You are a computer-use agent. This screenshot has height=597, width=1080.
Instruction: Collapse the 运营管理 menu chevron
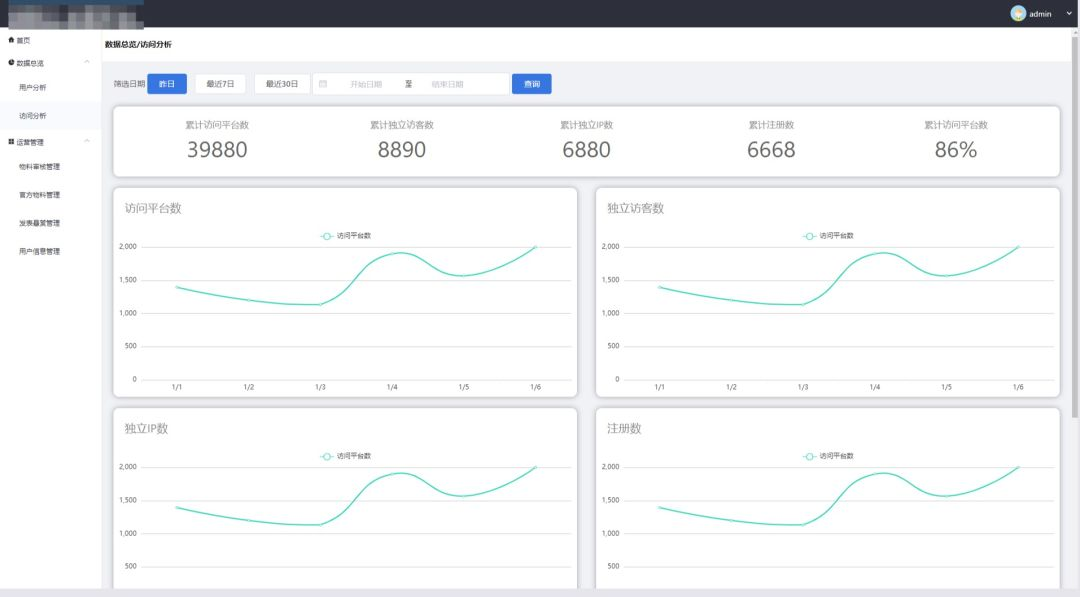click(x=87, y=141)
